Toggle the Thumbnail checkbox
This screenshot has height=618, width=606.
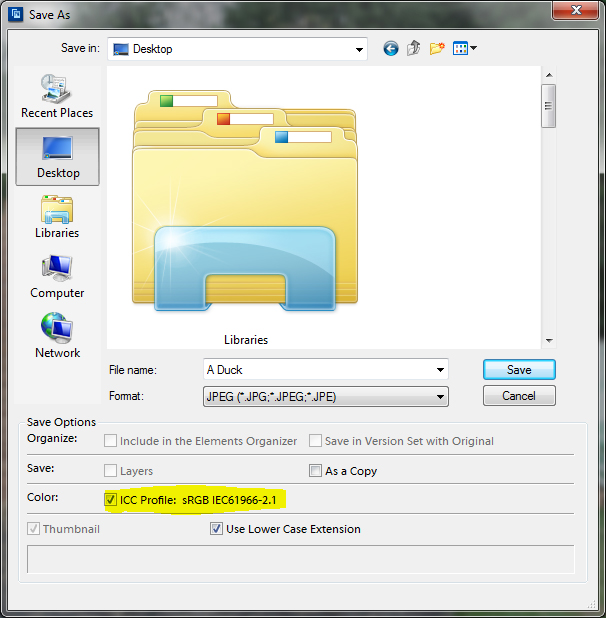[x=33, y=529]
